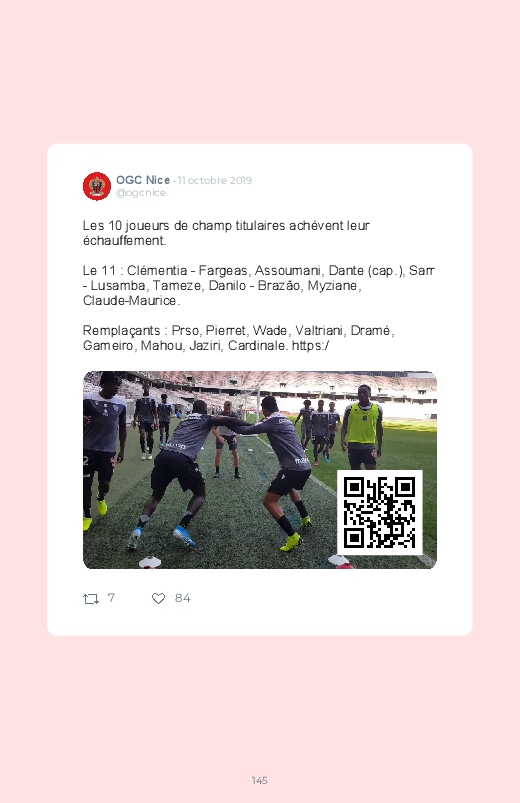This screenshot has height=803, width=520.
Task: Click the white training cone in photo
Action: click(x=150, y=562)
